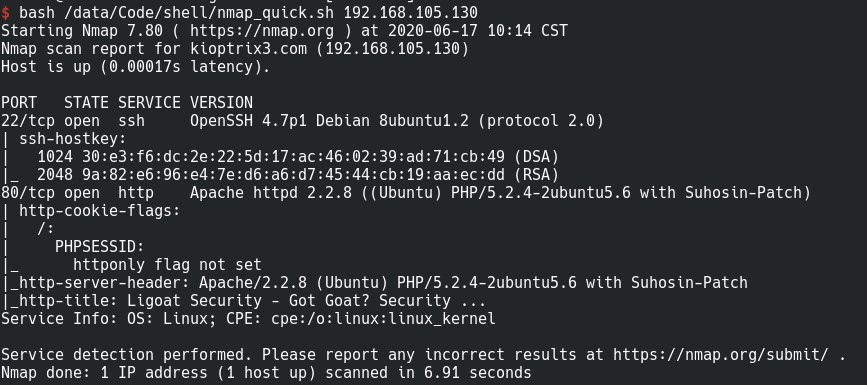Click the VERSION column header
This screenshot has width=867, height=385.
(221, 102)
